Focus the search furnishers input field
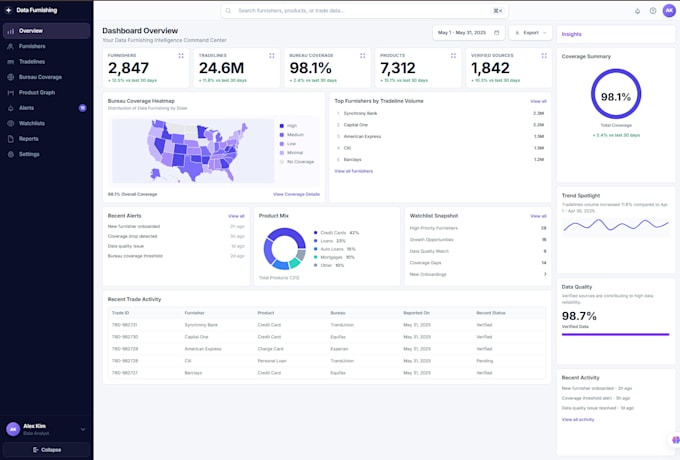The image size is (680, 460). coord(364,10)
